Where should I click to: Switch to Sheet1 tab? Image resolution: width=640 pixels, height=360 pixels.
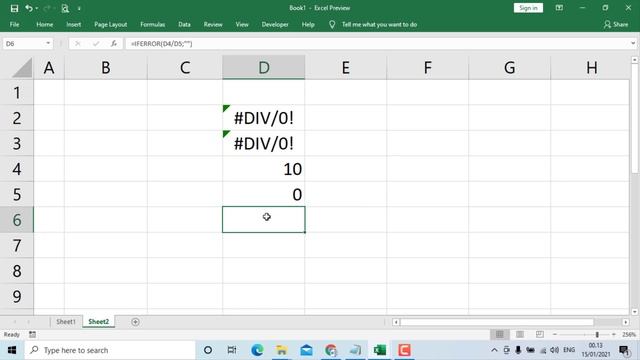66,322
